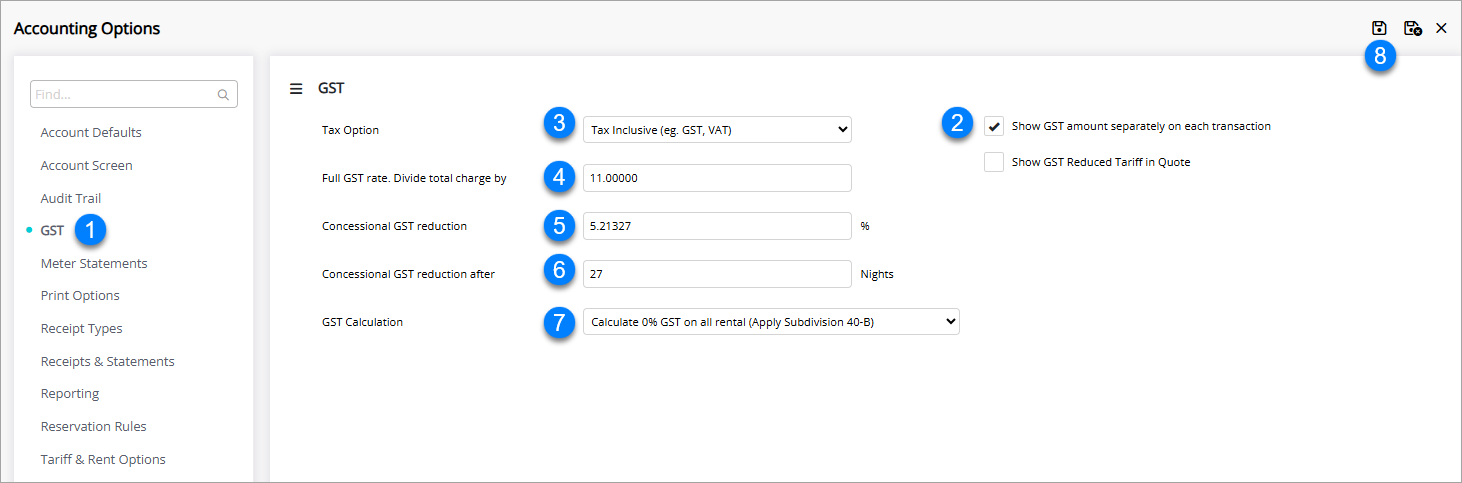Select the GST item in sidebar
This screenshot has height=483, width=1462.
point(52,231)
